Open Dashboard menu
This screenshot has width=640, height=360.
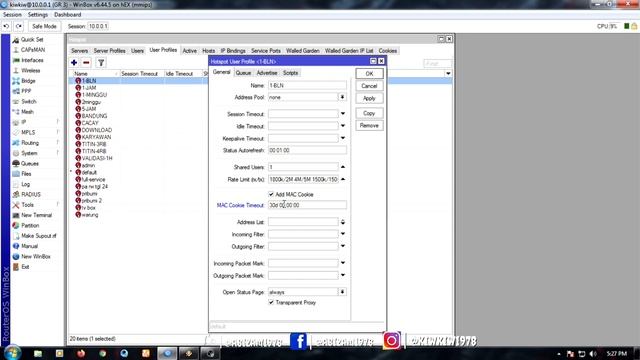pyautogui.click(x=67, y=15)
